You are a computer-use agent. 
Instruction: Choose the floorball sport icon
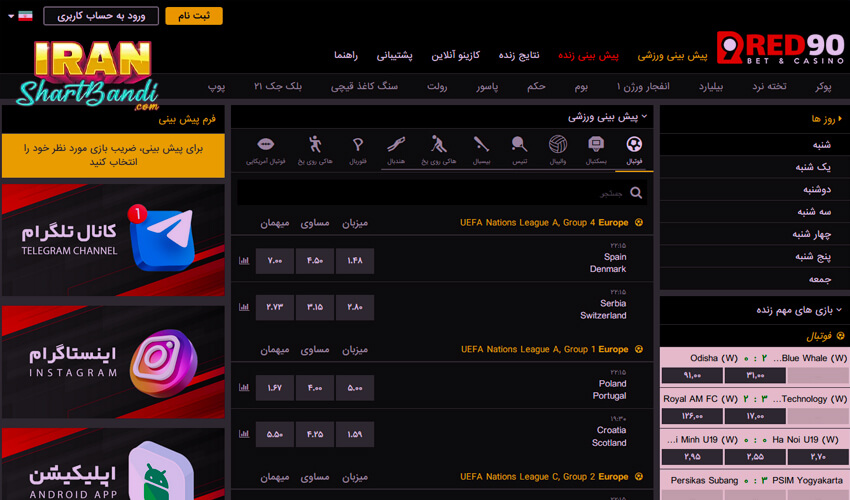(x=357, y=150)
